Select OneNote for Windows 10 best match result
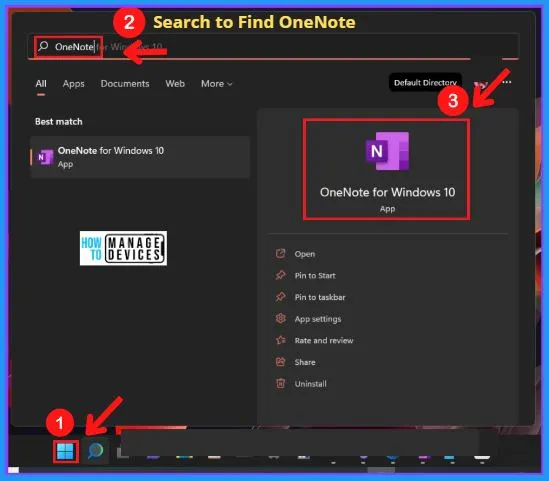The height and width of the screenshot is (481, 549). pyautogui.click(x=140, y=157)
